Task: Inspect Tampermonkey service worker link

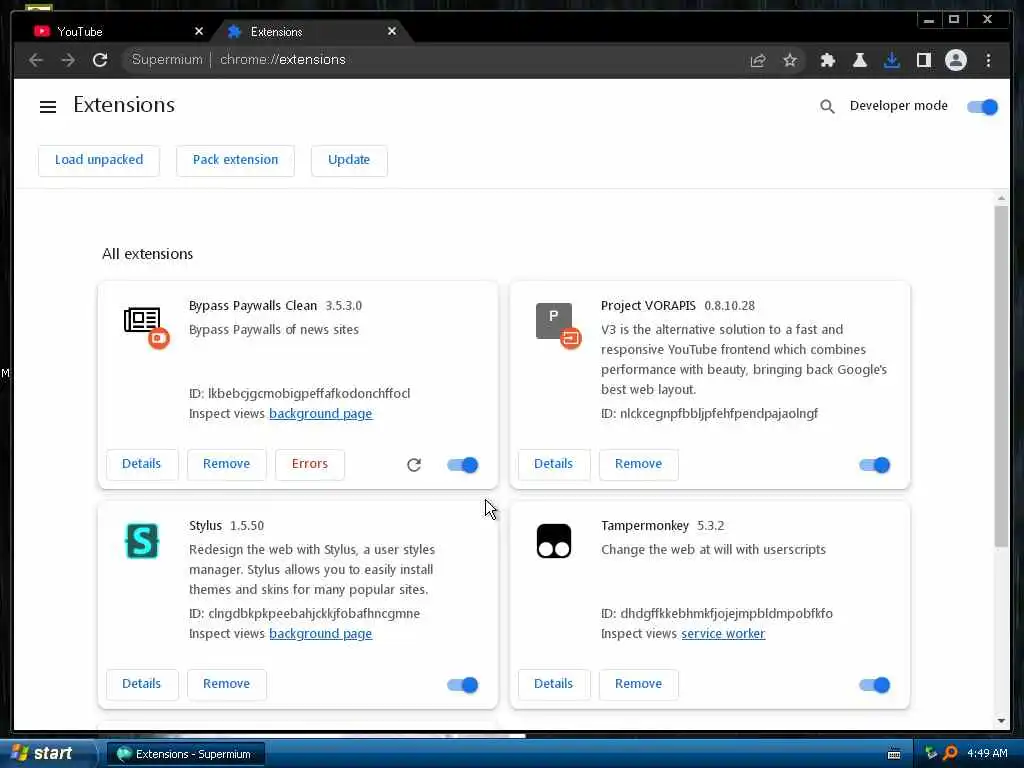Action: click(x=723, y=634)
